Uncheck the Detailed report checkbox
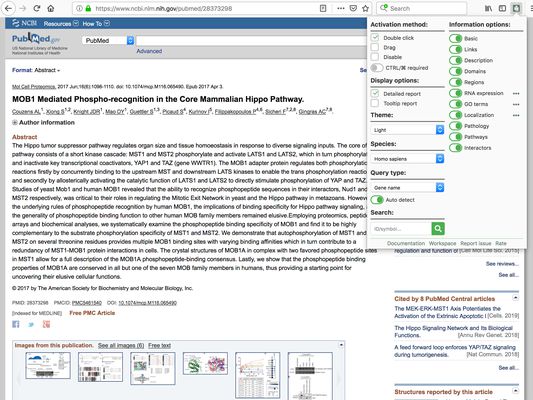This screenshot has height=400, width=533. point(375,93)
